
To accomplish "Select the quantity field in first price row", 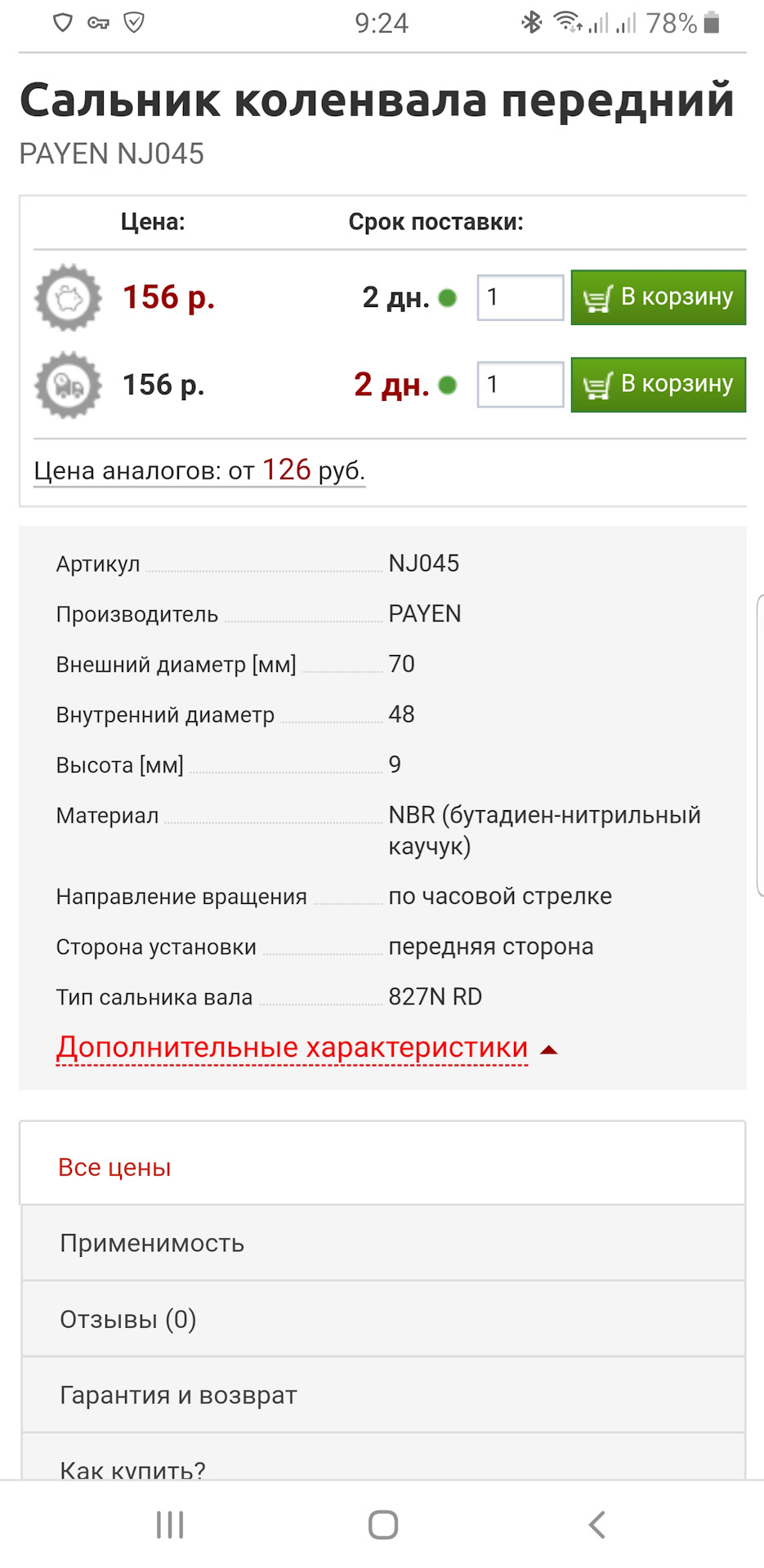I will [x=521, y=297].
